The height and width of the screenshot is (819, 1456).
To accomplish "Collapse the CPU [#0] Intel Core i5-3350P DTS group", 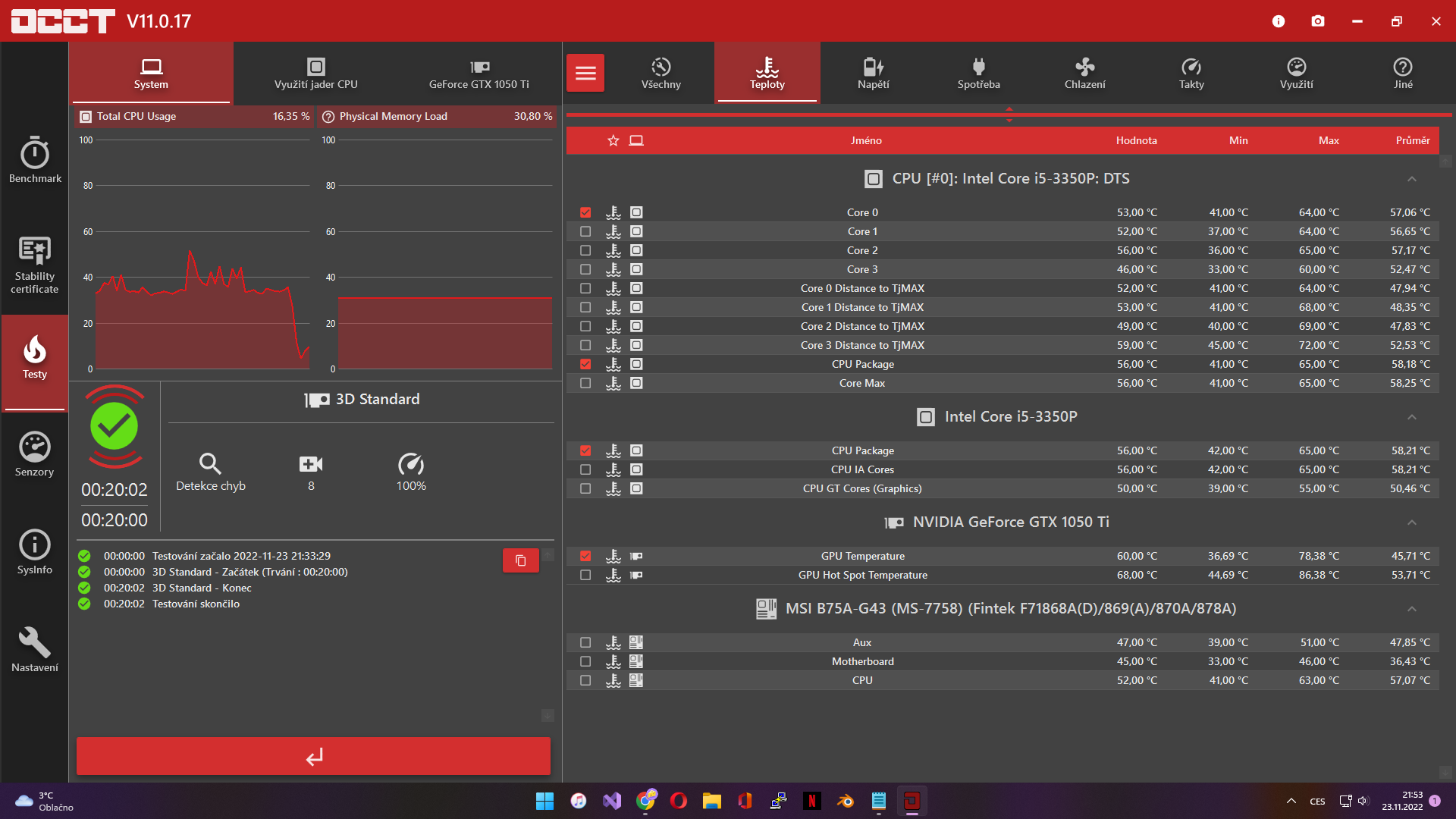I will click(1411, 179).
